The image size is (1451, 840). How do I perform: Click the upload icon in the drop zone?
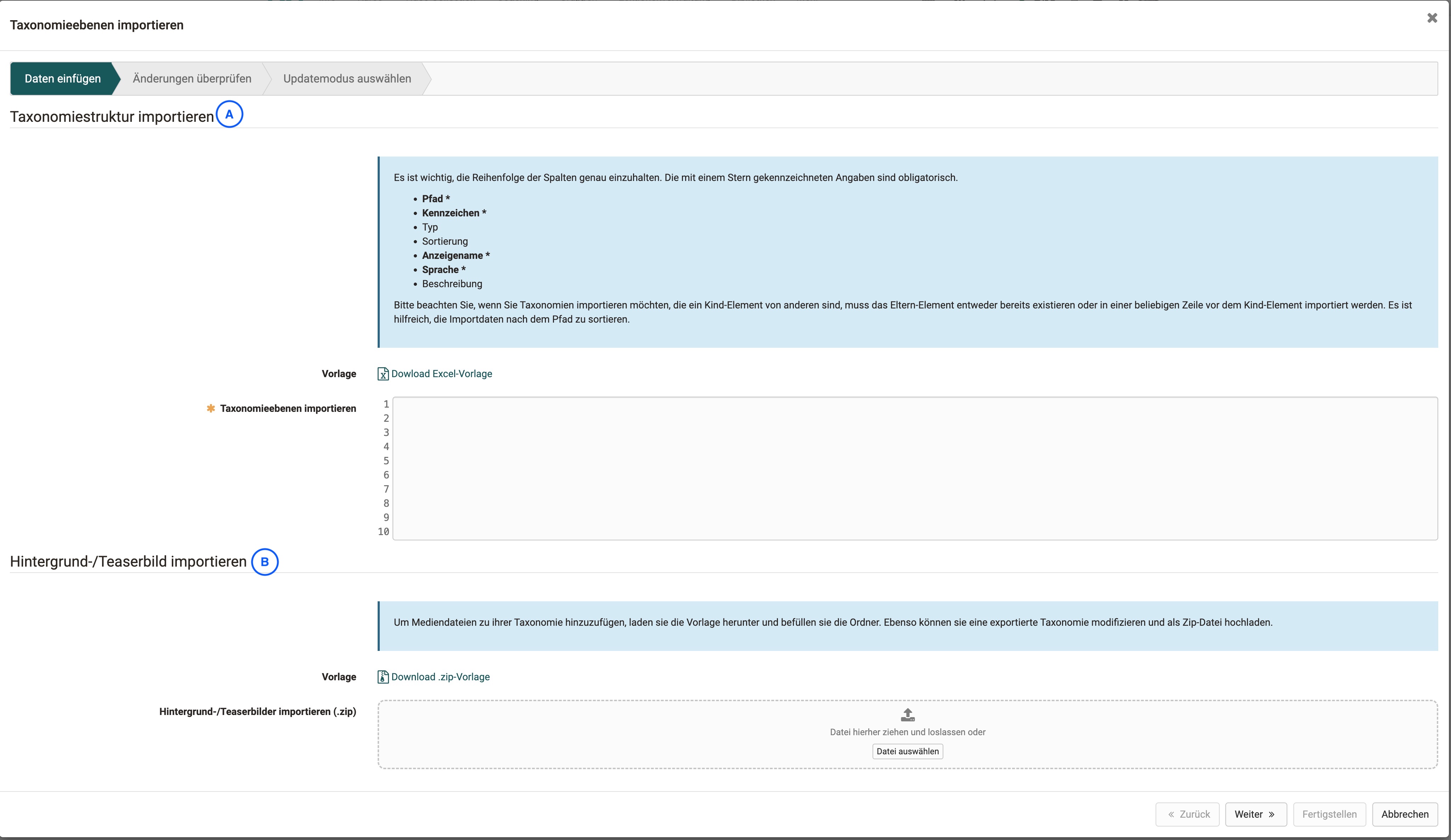(908, 715)
